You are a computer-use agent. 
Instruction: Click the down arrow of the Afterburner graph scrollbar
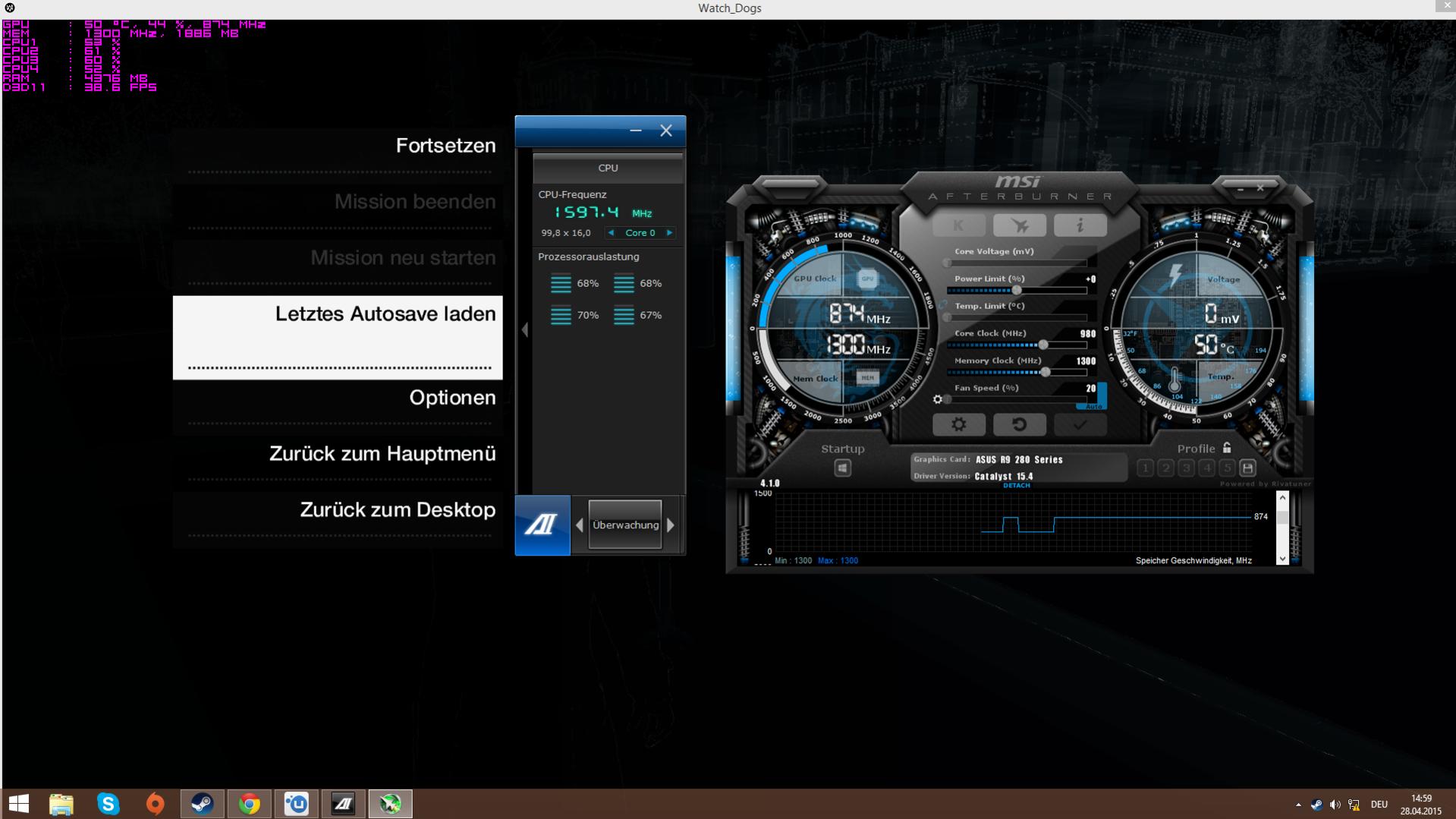pyautogui.click(x=1282, y=559)
